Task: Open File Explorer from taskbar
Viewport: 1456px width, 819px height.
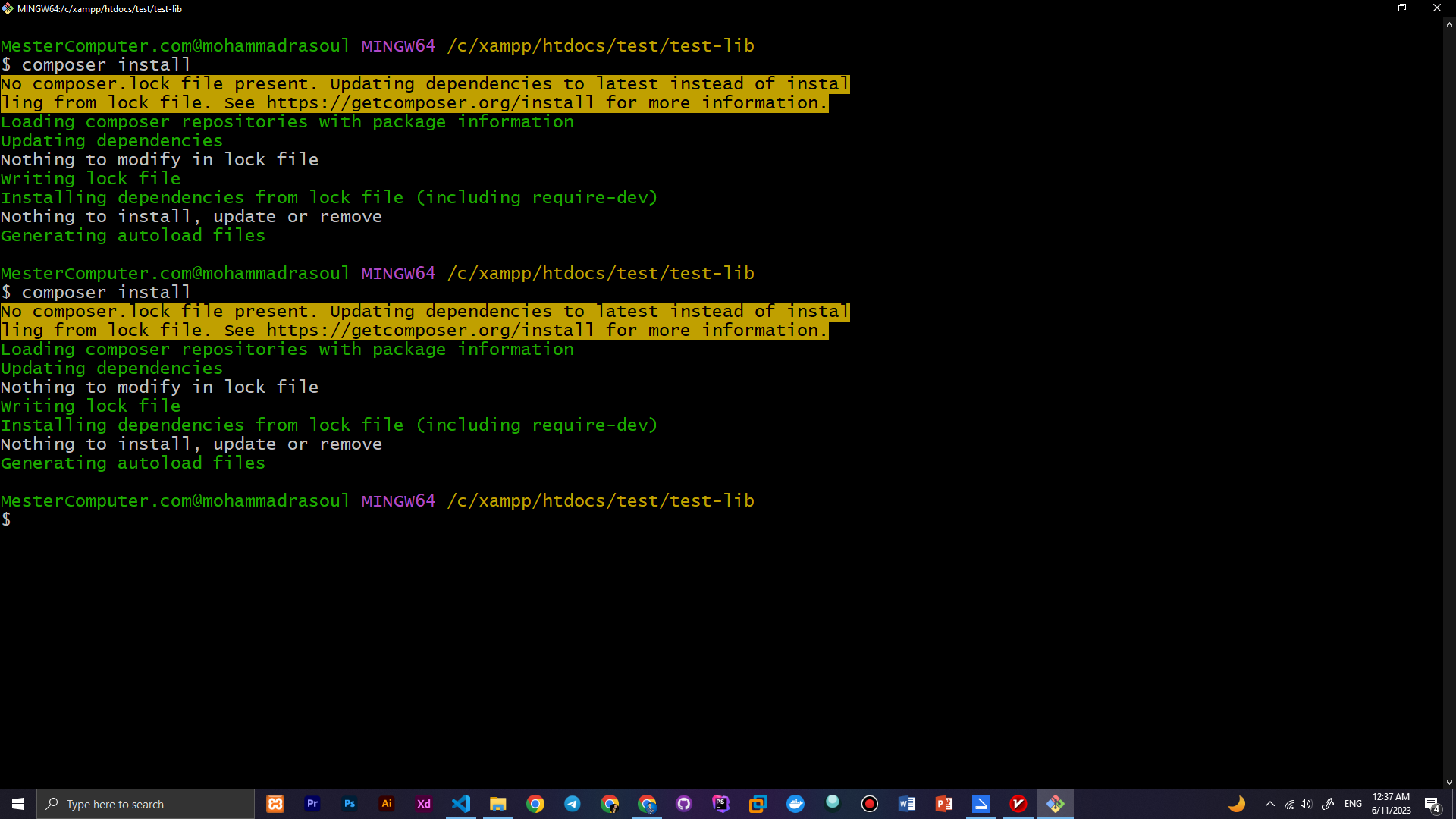Action: click(498, 804)
